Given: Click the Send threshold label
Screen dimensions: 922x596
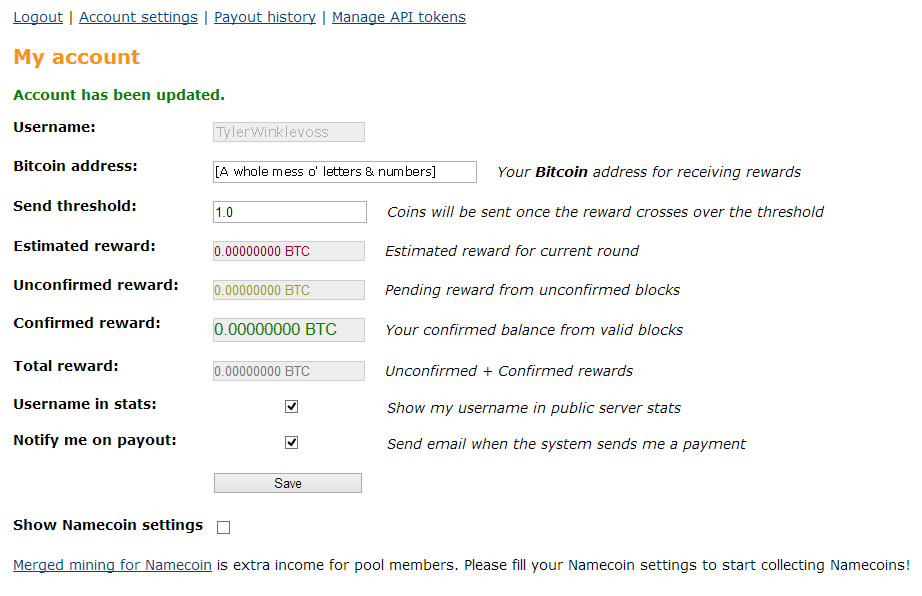Looking at the screenshot, I should [75, 206].
